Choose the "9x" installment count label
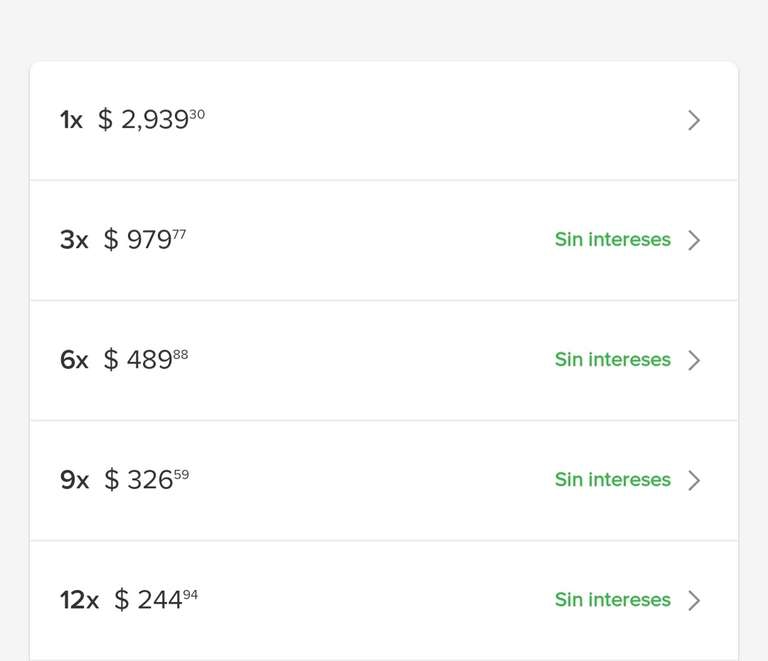The height and width of the screenshot is (661, 768). [x=74, y=481]
